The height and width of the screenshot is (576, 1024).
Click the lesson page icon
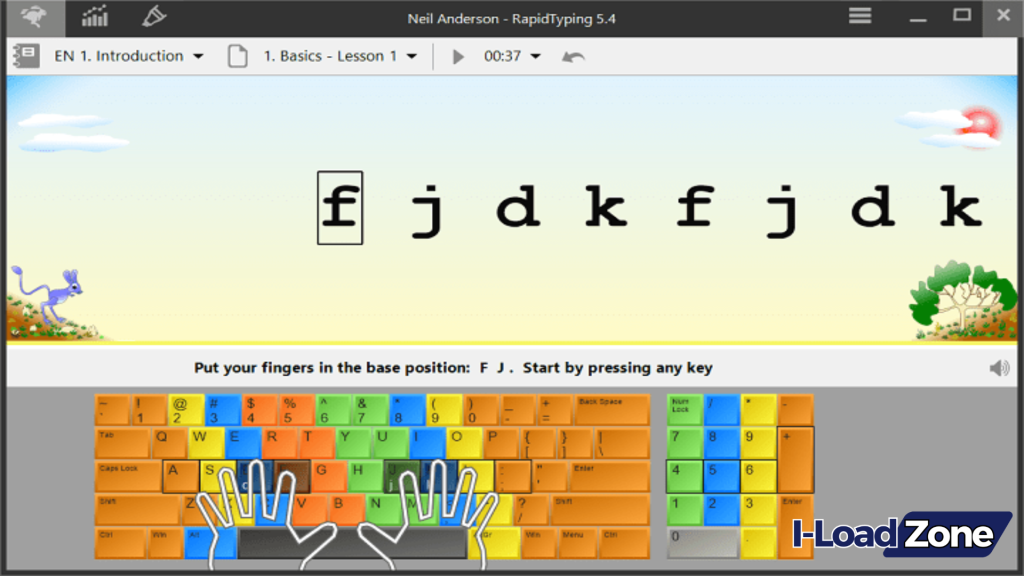237,56
